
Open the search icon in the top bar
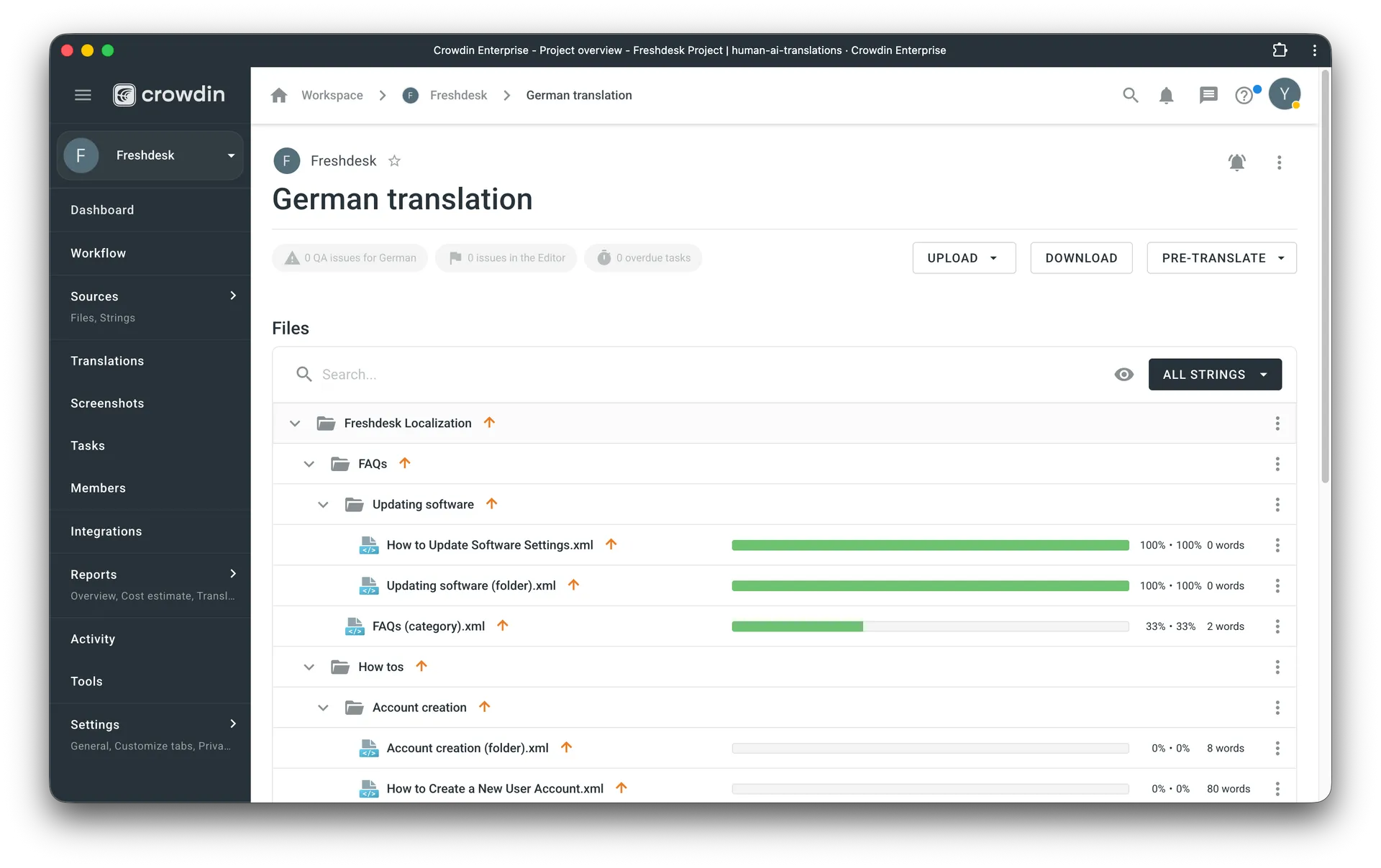(1130, 95)
